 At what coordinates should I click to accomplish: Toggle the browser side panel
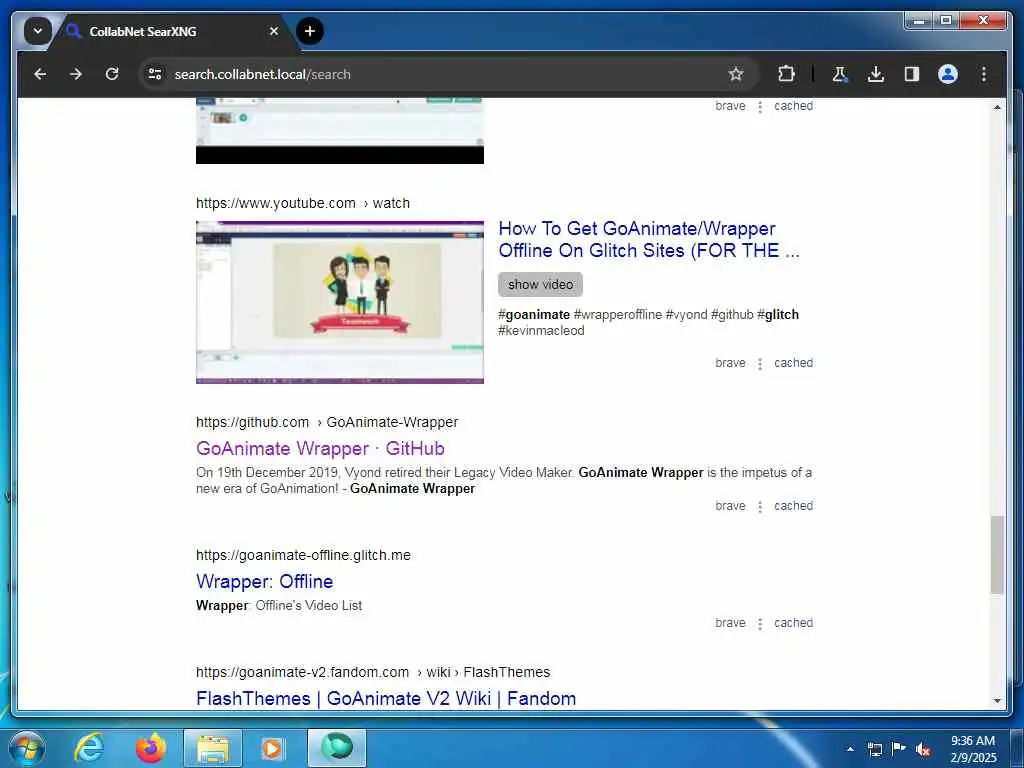(912, 74)
